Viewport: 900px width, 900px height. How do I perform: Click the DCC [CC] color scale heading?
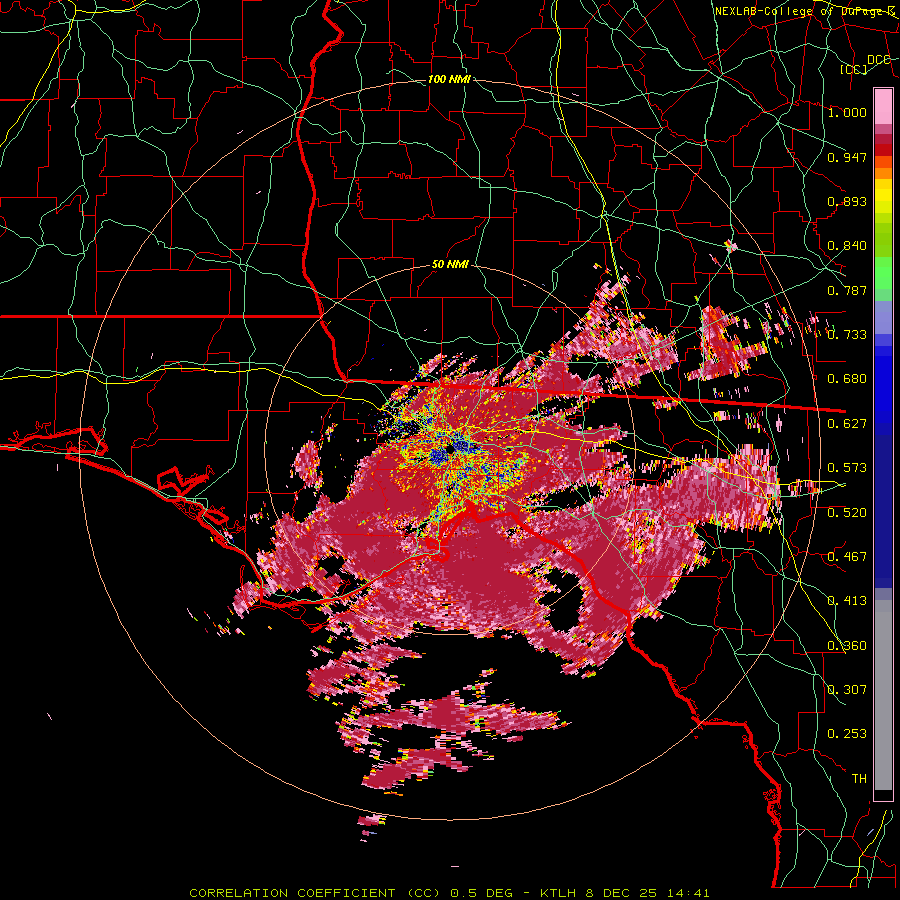pyautogui.click(x=866, y=64)
